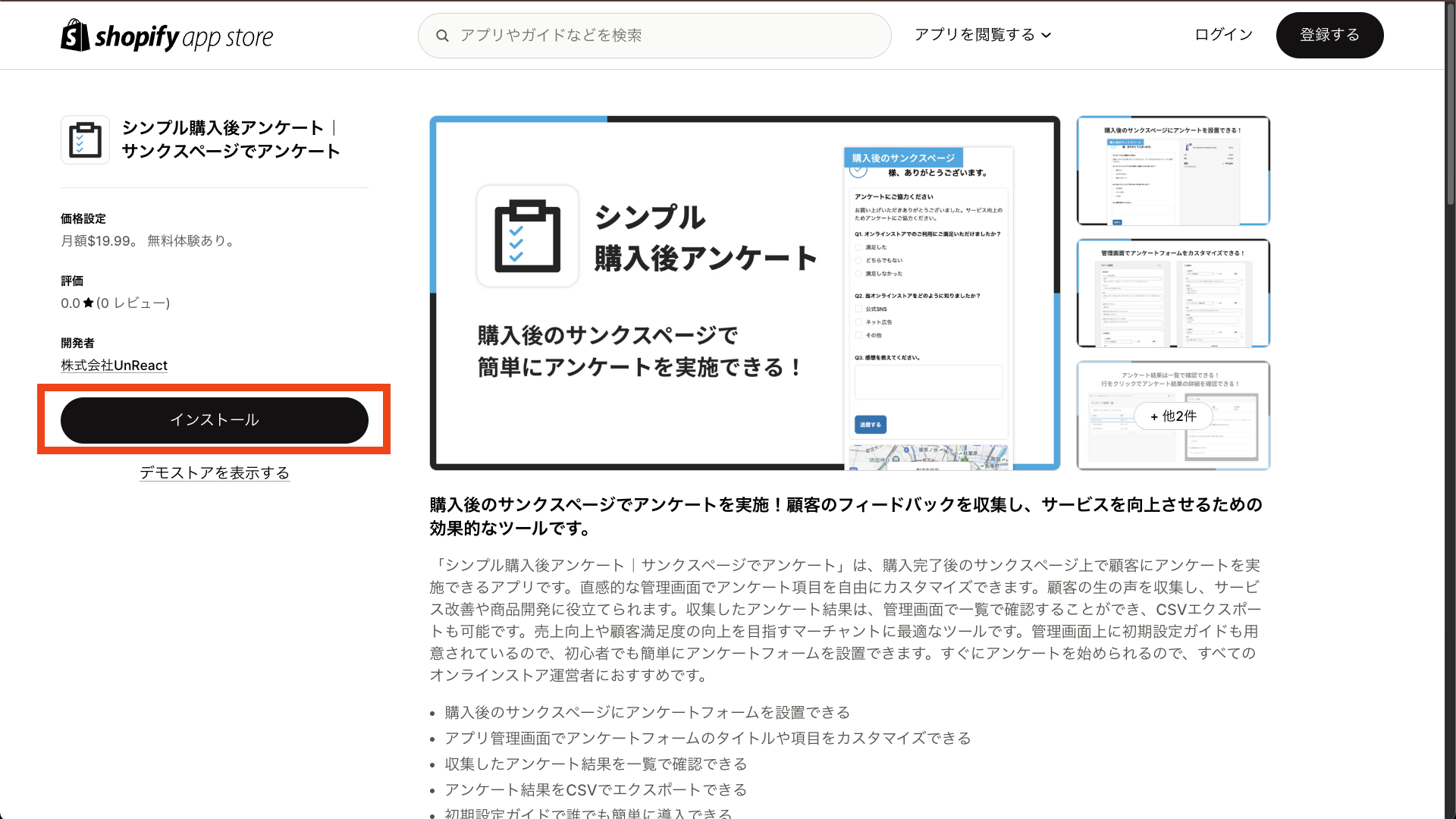1456x819 pixels.
Task: Click the ログイン login link
Action: [x=1223, y=35]
